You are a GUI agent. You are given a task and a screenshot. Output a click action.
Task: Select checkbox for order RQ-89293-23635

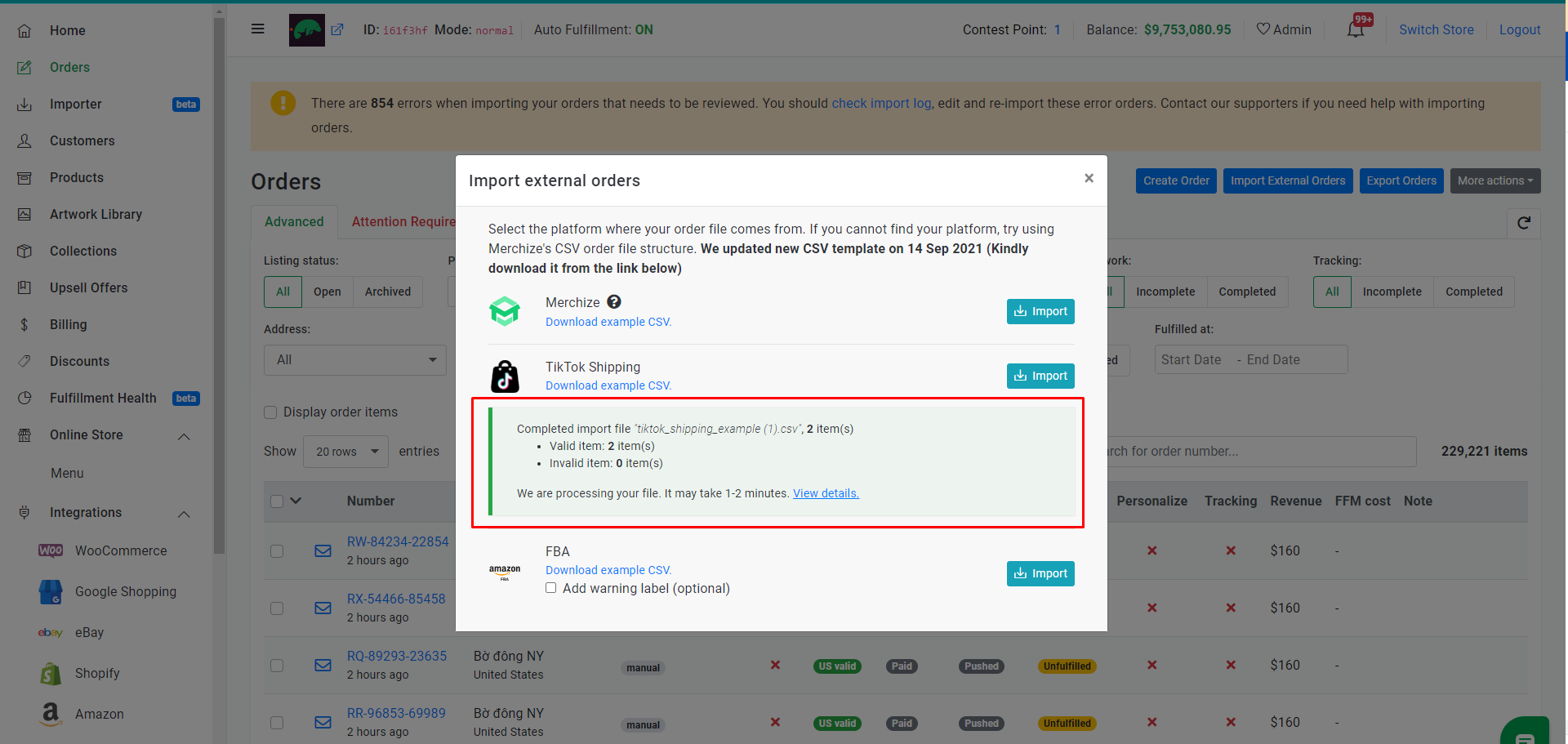coord(277,666)
